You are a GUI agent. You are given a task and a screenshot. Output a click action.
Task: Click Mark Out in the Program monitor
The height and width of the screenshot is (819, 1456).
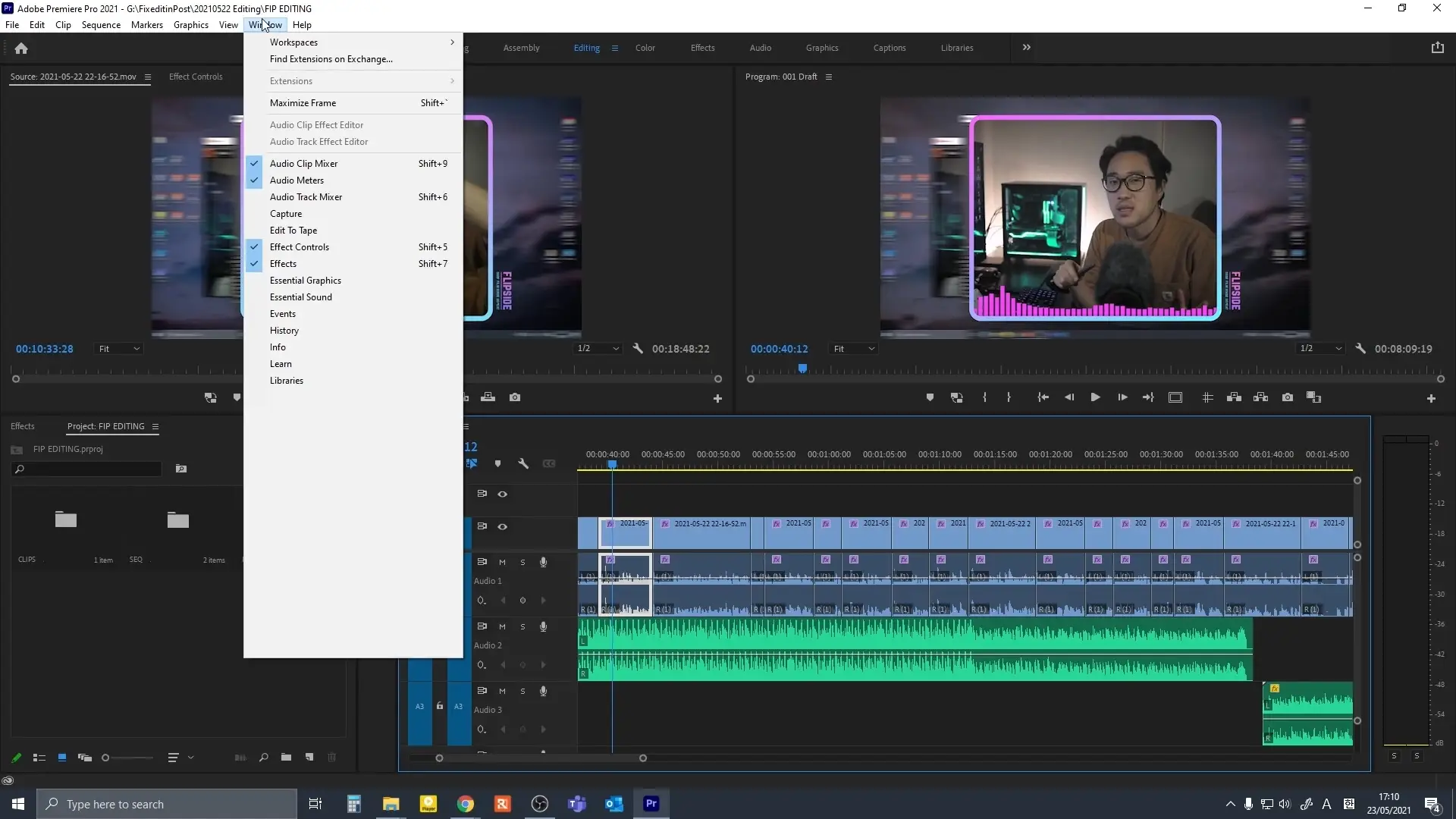coord(1009,397)
